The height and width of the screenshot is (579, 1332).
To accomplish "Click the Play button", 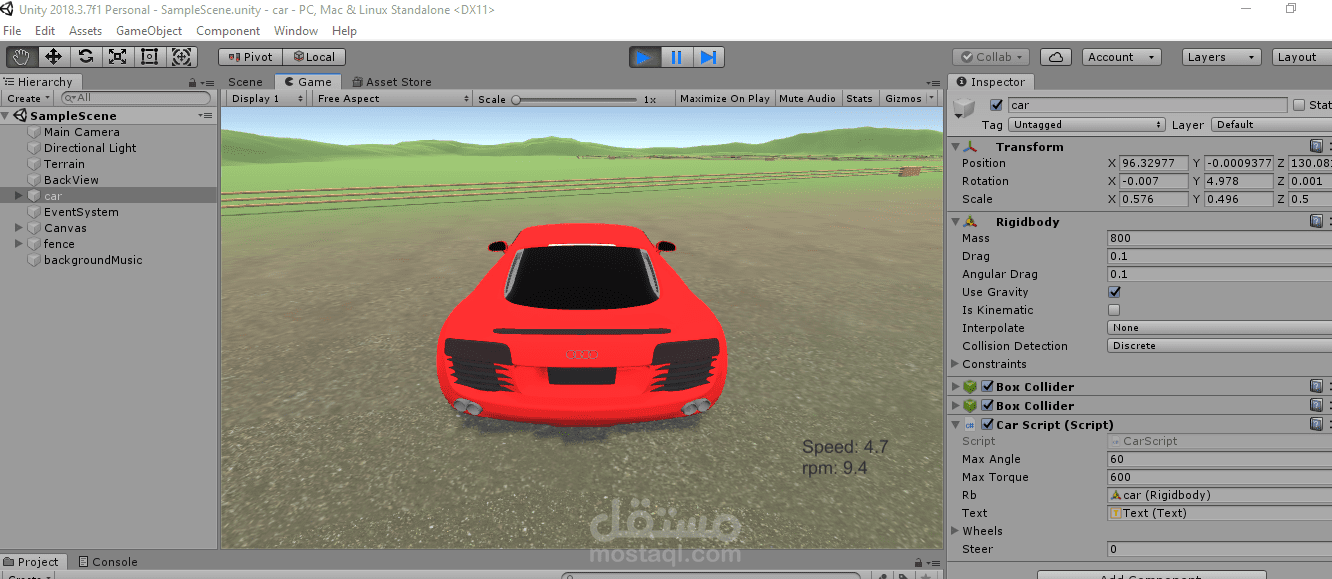I will click(645, 57).
